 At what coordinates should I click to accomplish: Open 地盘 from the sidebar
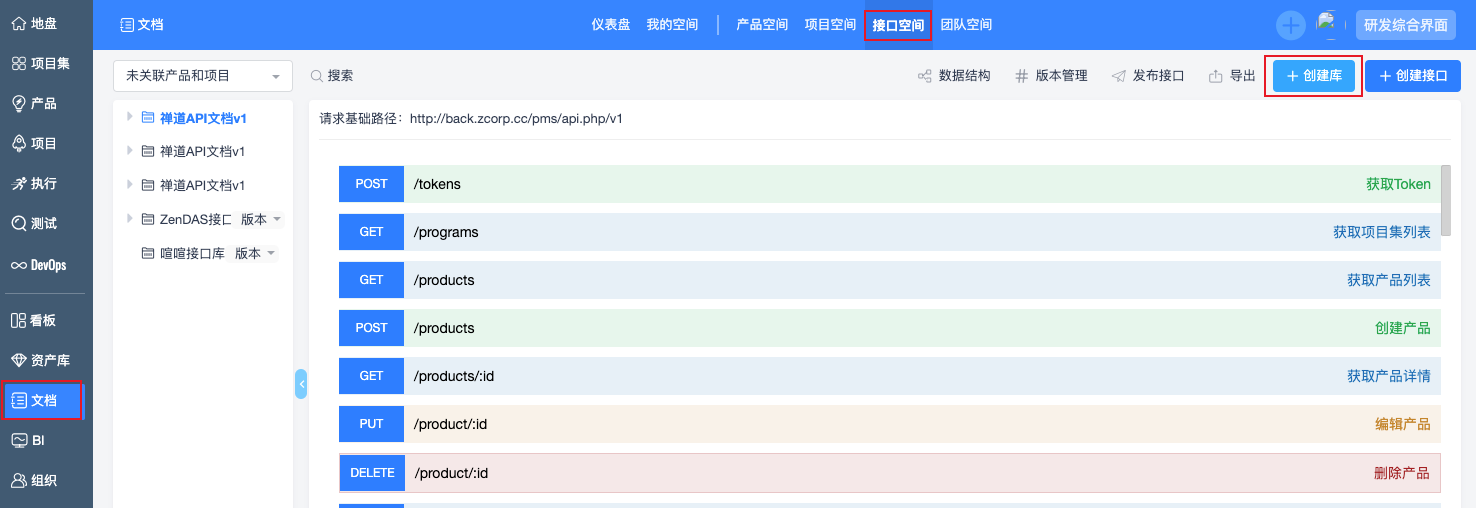tap(35, 23)
